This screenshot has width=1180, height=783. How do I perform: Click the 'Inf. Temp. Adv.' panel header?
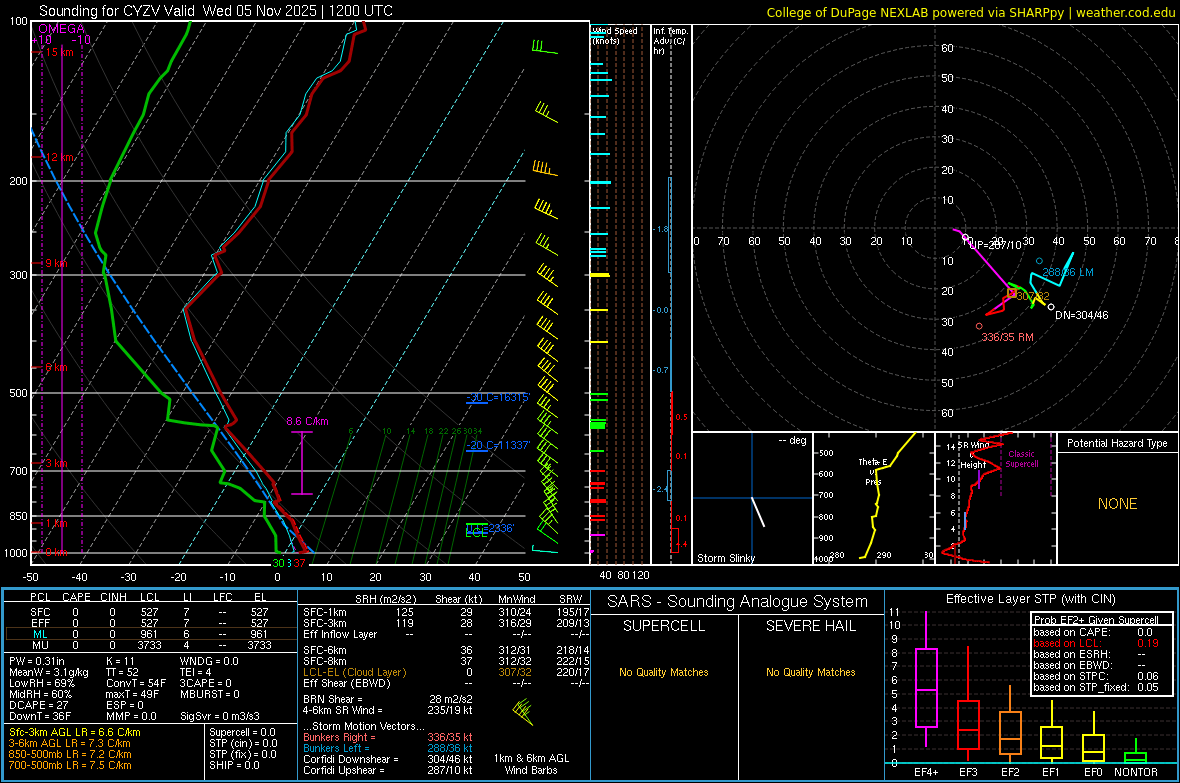click(670, 41)
